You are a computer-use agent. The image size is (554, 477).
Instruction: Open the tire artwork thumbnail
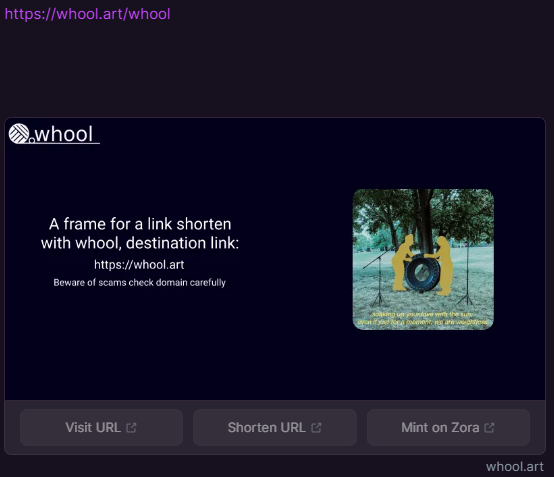tap(423, 259)
